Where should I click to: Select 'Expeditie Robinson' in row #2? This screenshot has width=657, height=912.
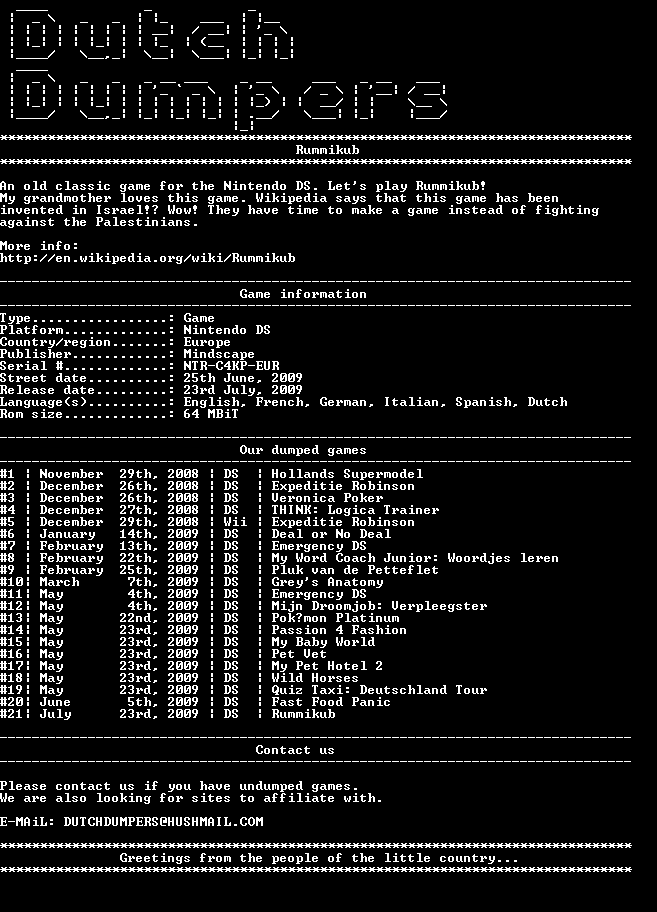343,486
